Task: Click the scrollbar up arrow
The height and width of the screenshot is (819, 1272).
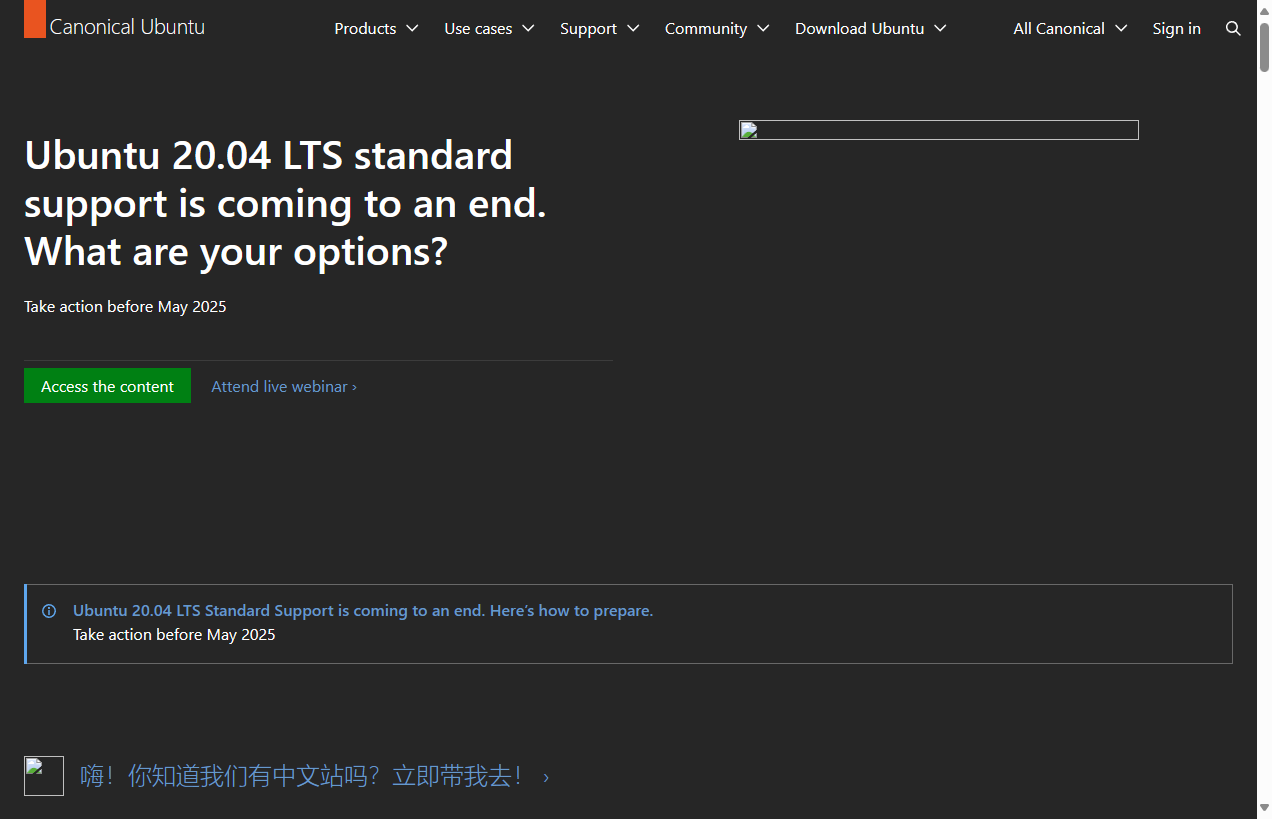Action: coord(1264,9)
